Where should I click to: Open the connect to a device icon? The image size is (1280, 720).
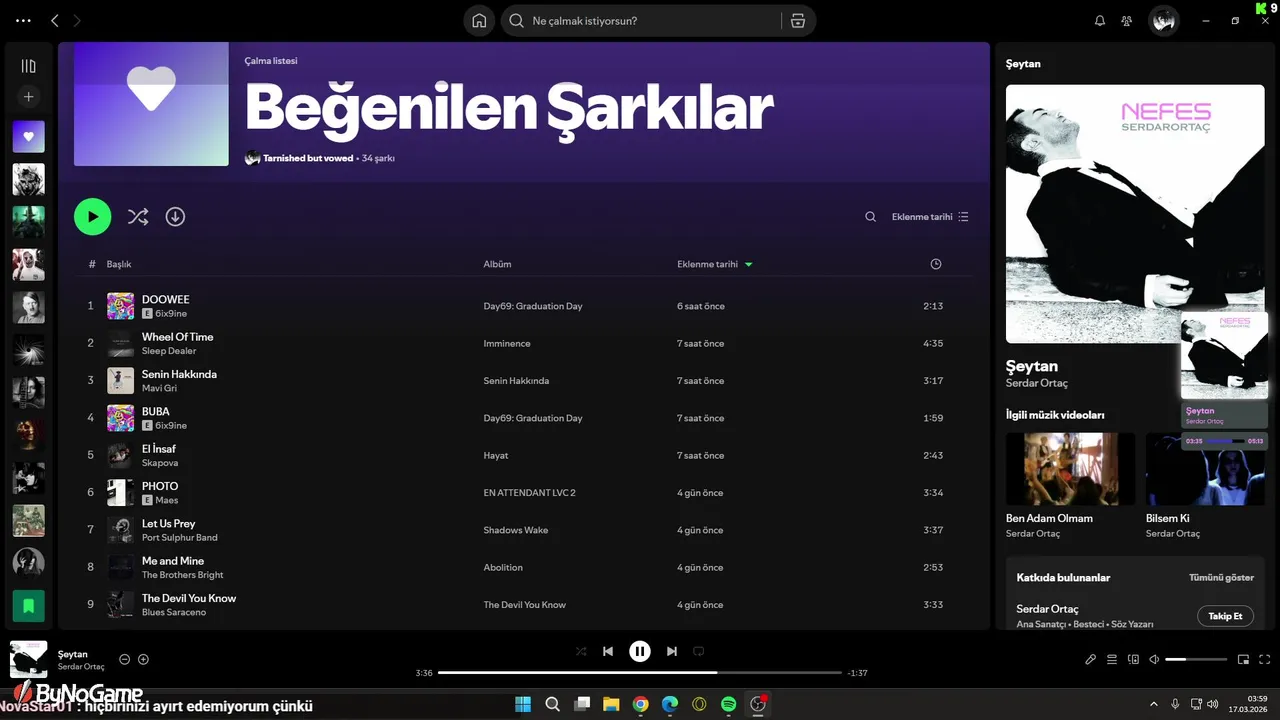pyautogui.click(x=1134, y=659)
